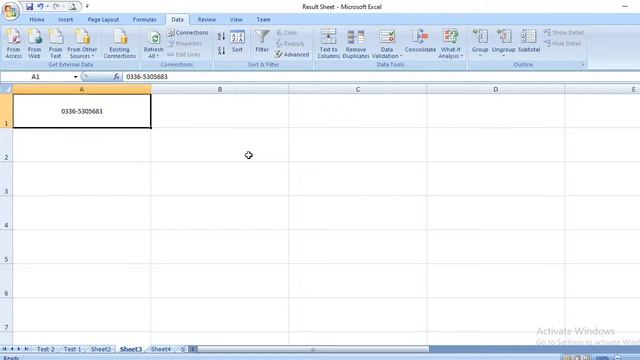Open print preview from quick access toolbar
Screen dimensions: 640x360
click(72, 7)
